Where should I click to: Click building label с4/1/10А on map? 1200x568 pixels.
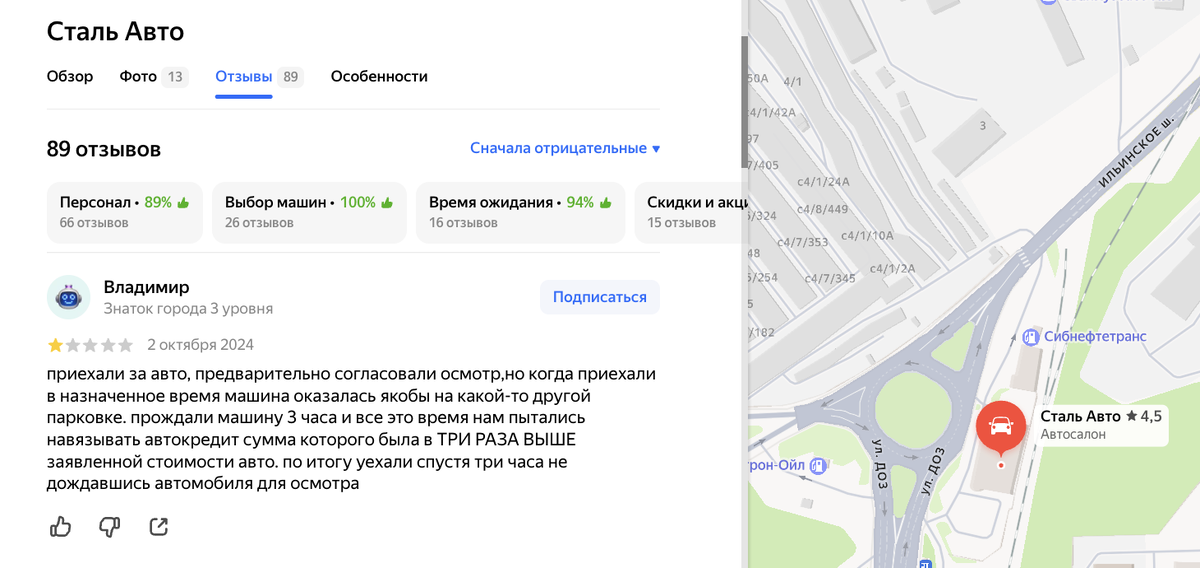(x=867, y=236)
